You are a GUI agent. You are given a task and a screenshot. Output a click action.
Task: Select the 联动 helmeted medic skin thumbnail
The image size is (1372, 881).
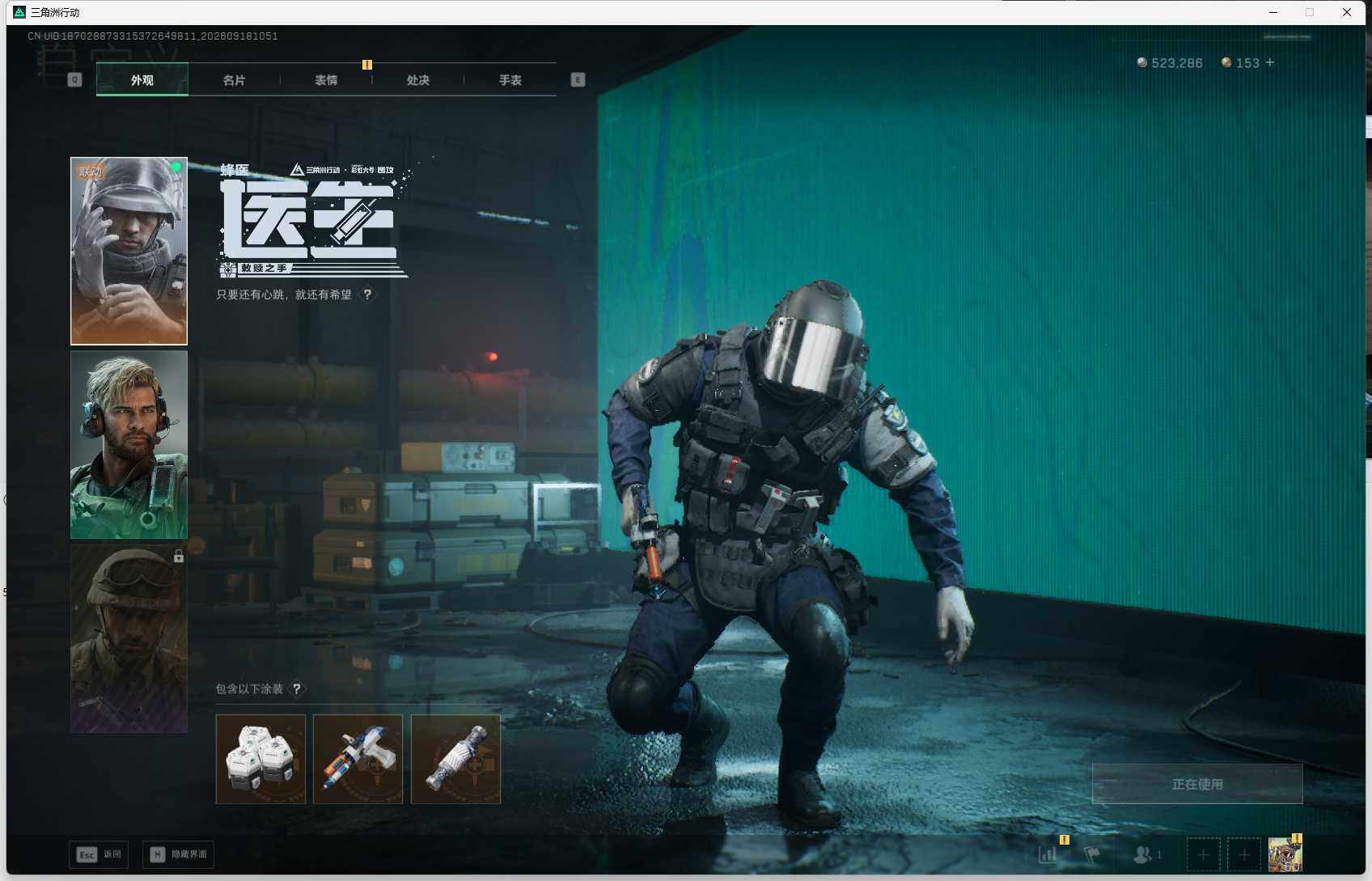[x=129, y=251]
